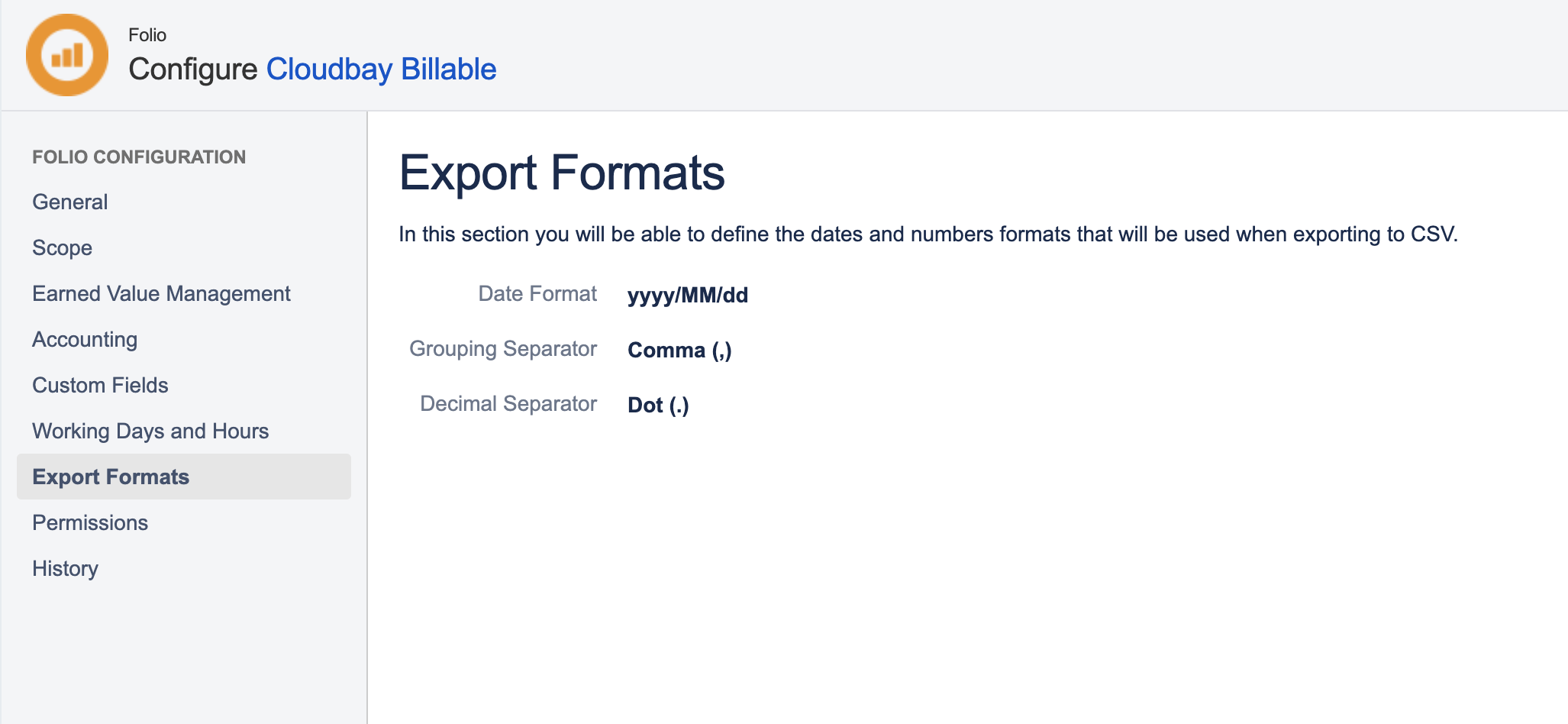
Task: Navigate to Earned Value Management settings
Action: click(160, 293)
